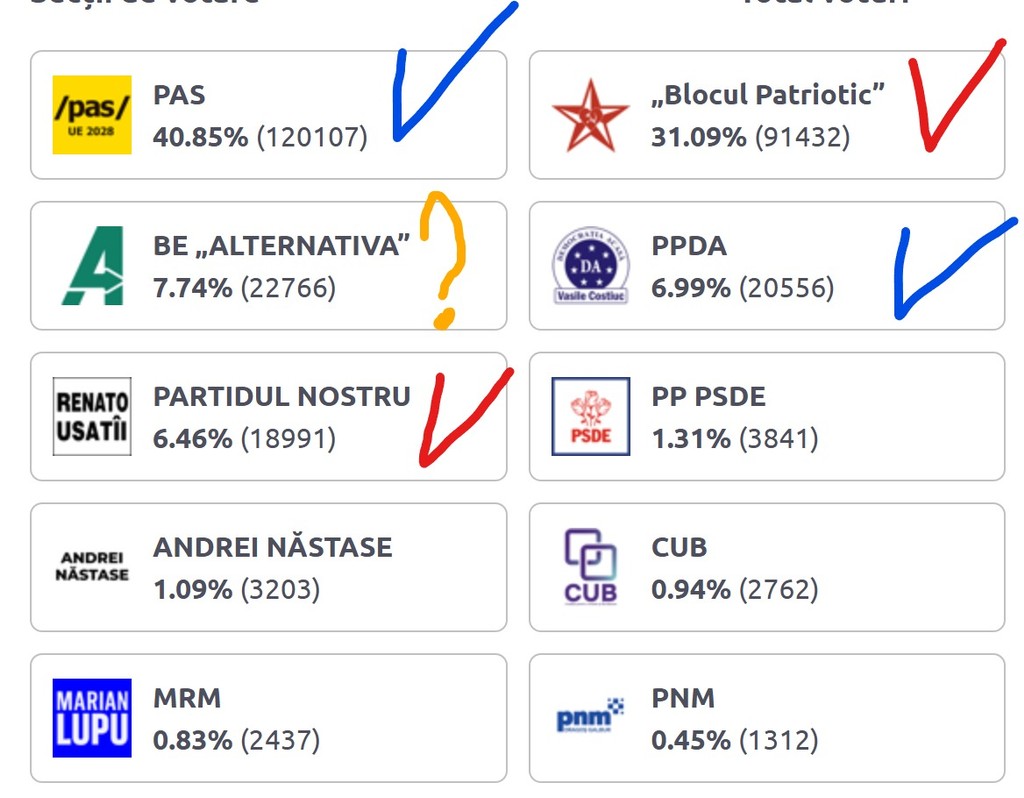Viewport: 1024px width, 798px height.
Task: Select the PARTIDUL NOSTRU title text
Action: point(281,397)
